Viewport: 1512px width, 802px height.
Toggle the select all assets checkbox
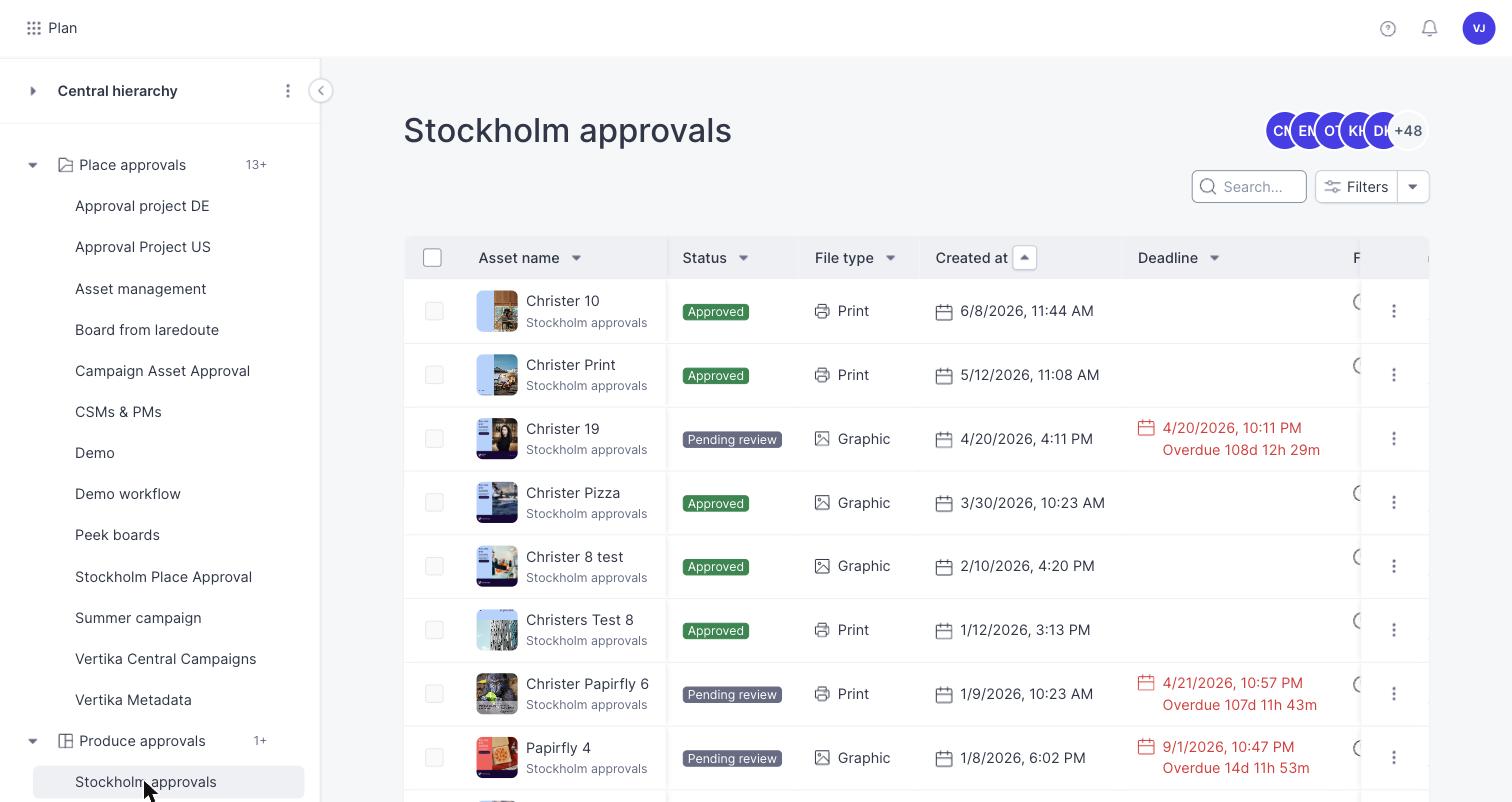432,258
